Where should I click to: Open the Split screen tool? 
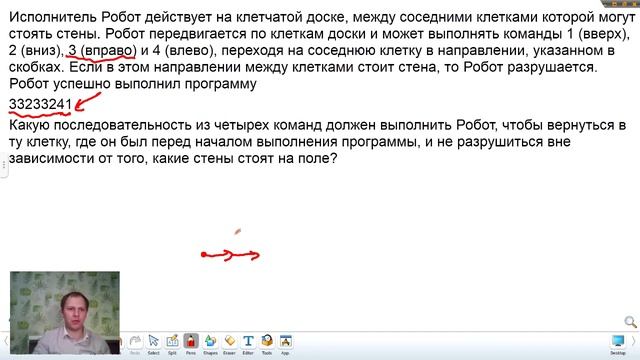tap(172, 342)
